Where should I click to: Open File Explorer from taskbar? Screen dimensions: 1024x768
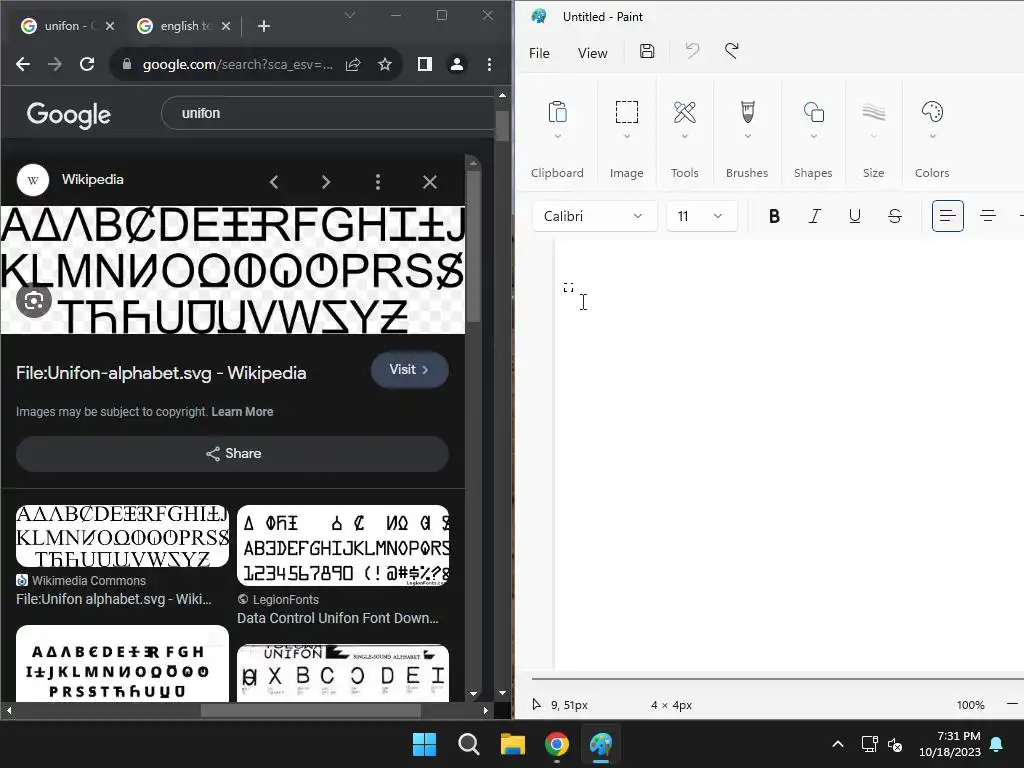tap(513, 744)
